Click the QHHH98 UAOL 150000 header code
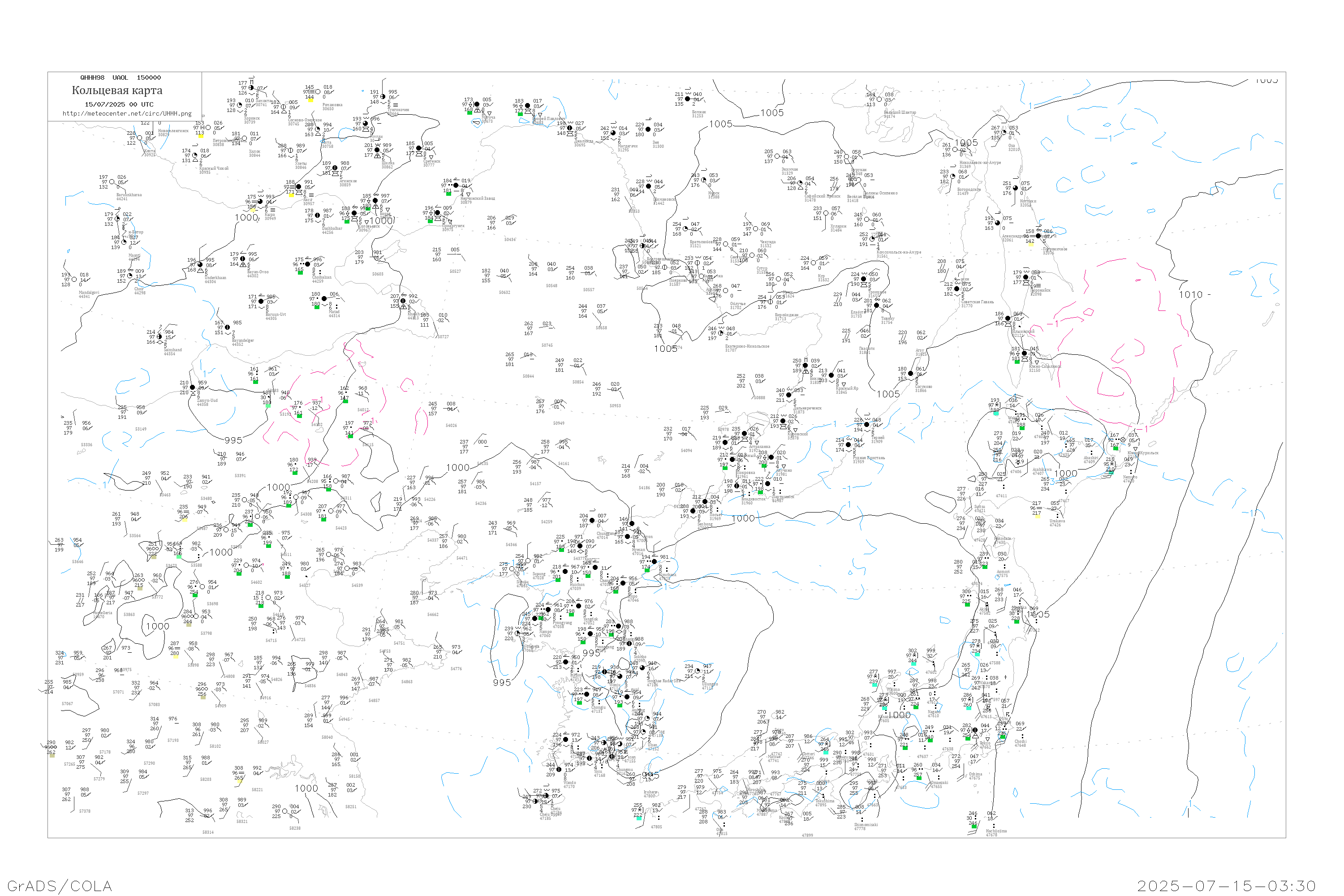The width and height of the screenshot is (1344, 896). point(120,78)
